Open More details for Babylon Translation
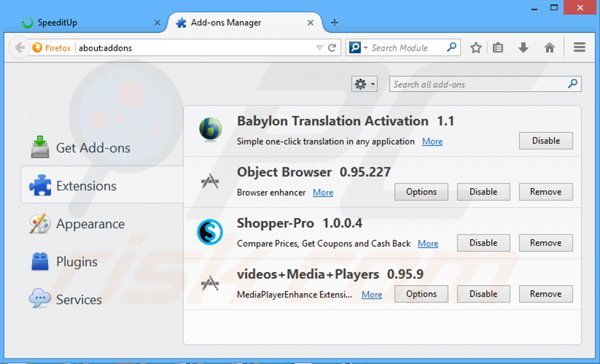 [432, 142]
